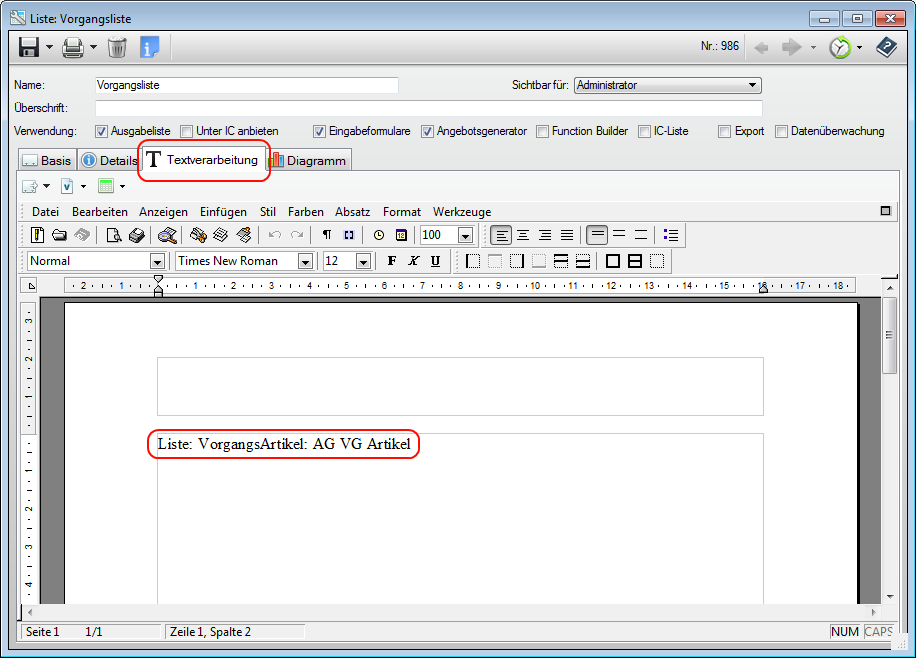916x658 pixels.
Task: Open the 'Sichtbar für' dropdown
Action: click(x=754, y=85)
